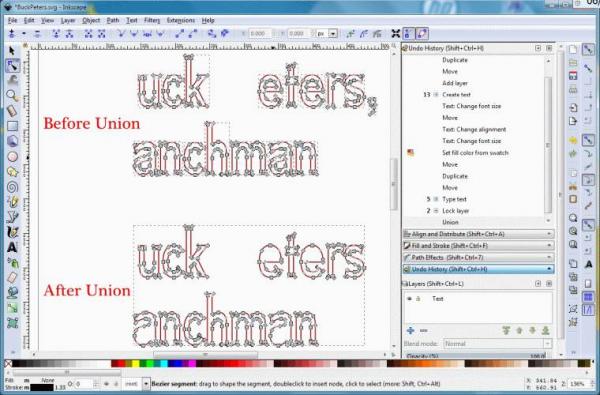600x395 pixels.
Task: Open the Blend mode dropdown
Action: point(498,344)
